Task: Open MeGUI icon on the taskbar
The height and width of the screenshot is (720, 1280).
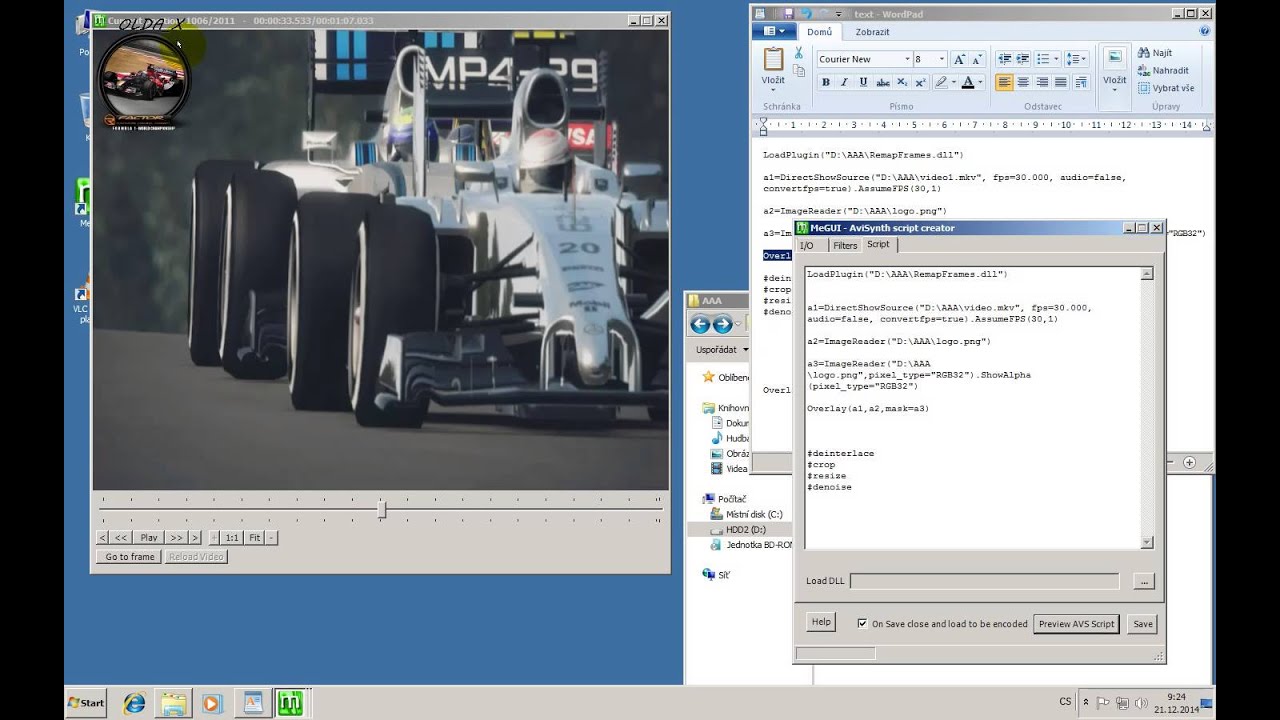Action: [290, 703]
